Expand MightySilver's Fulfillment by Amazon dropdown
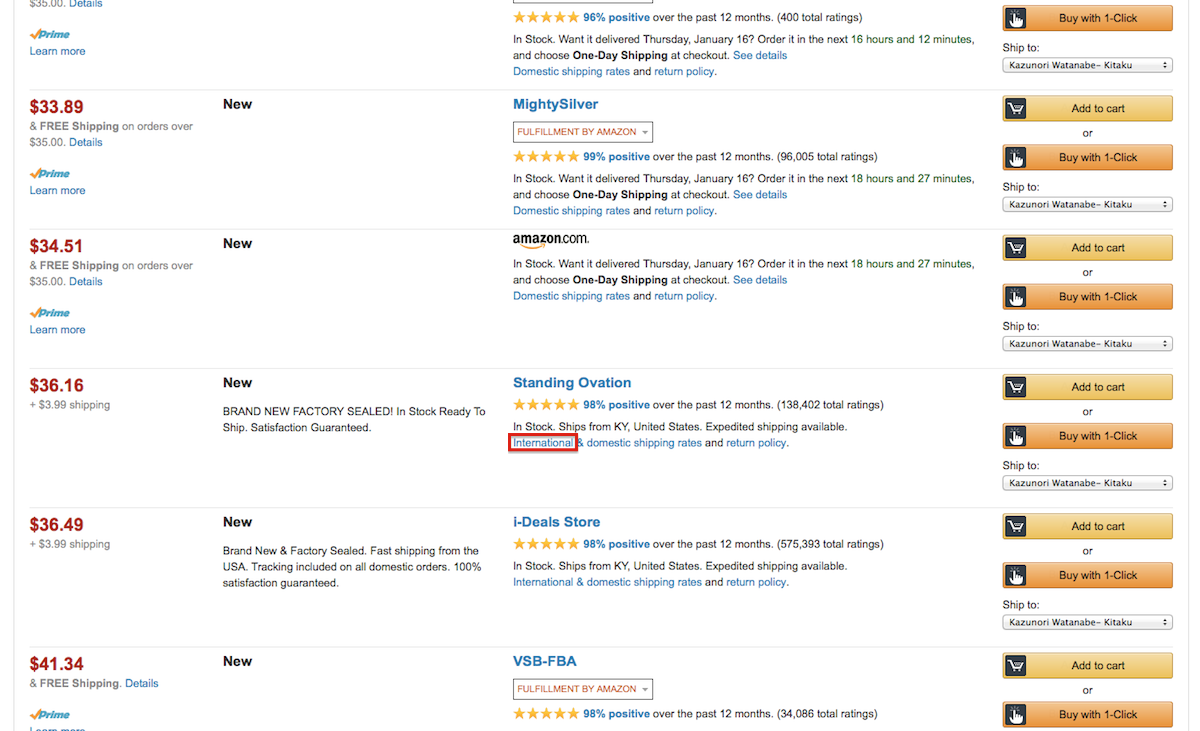 tap(583, 132)
